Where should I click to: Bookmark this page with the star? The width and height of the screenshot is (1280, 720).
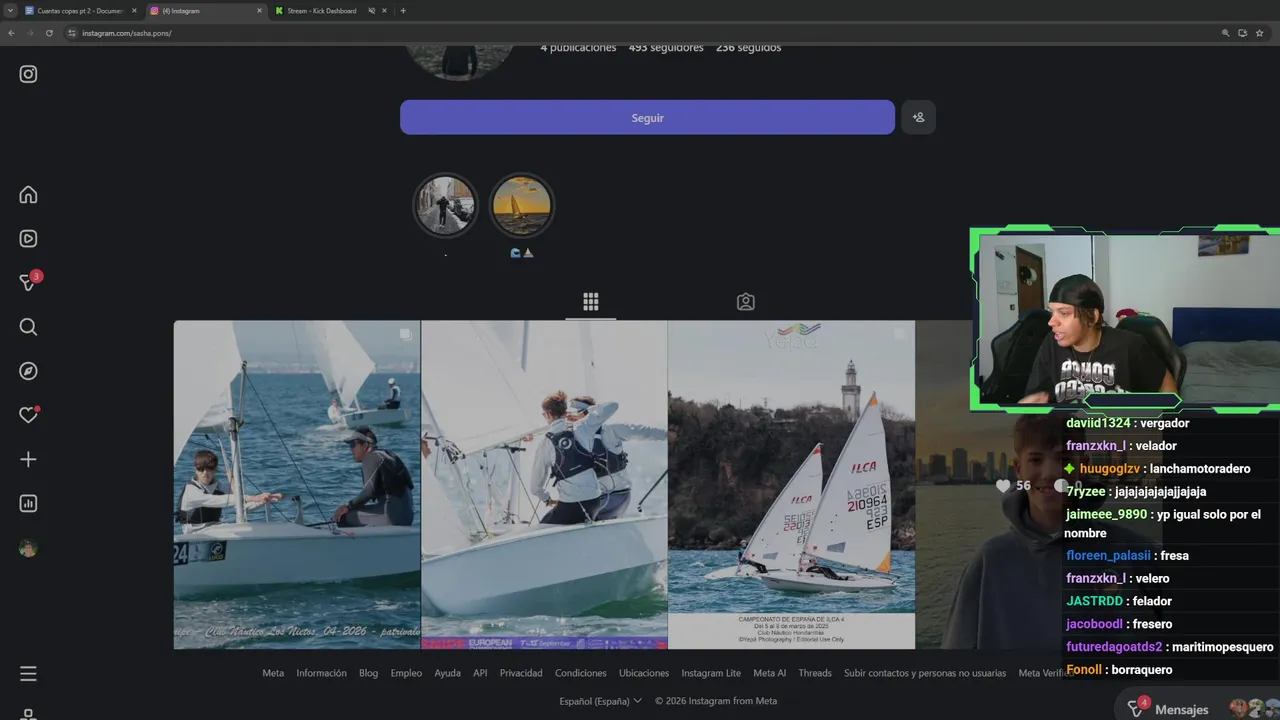(1260, 33)
